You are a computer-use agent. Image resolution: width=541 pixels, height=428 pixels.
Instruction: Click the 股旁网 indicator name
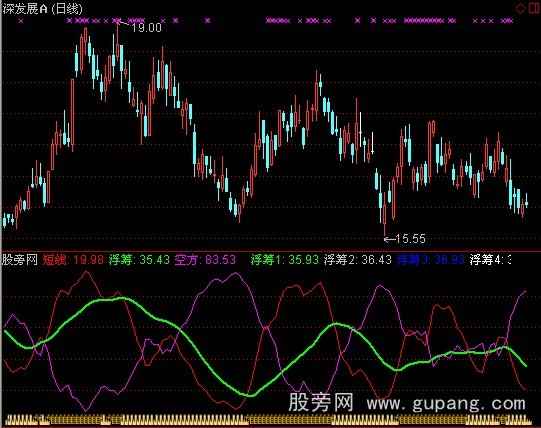pos(20,260)
